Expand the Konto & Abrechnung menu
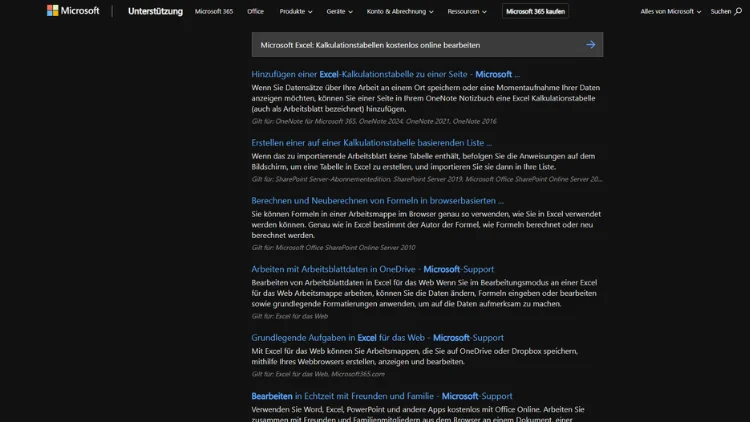 click(400, 11)
